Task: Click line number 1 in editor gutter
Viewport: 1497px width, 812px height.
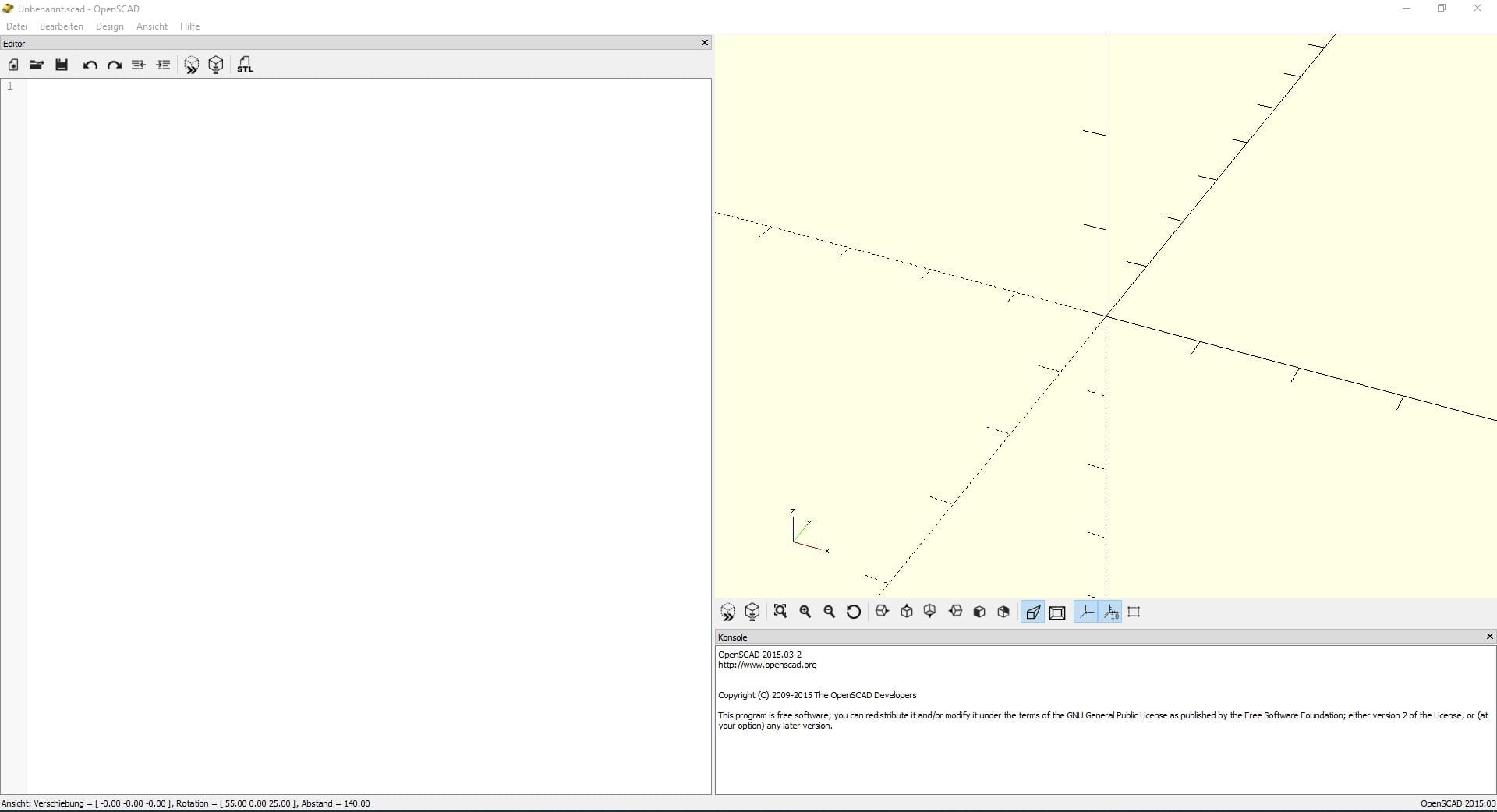Action: click(x=10, y=86)
